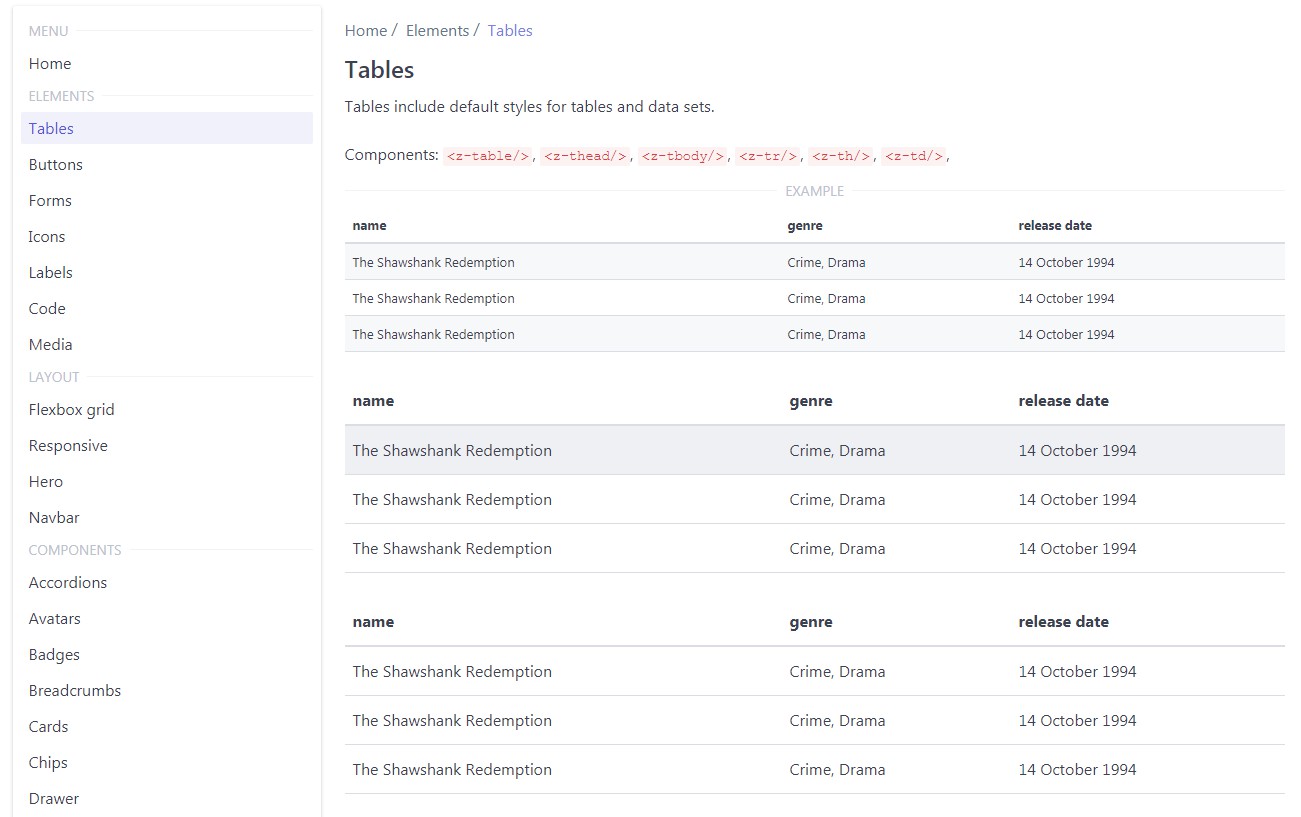The image size is (1301, 817).
Task: Click the <z-tr/> component tag
Action: click(x=768, y=156)
